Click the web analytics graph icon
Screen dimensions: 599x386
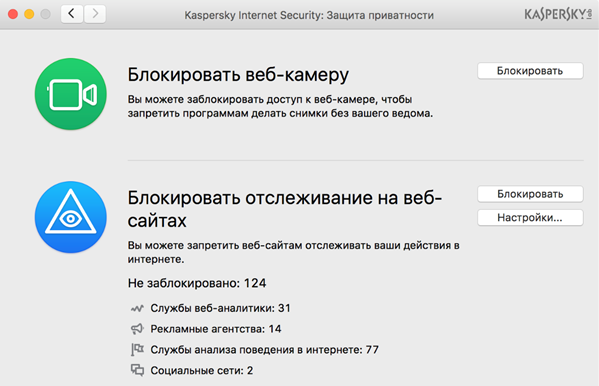click(137, 308)
